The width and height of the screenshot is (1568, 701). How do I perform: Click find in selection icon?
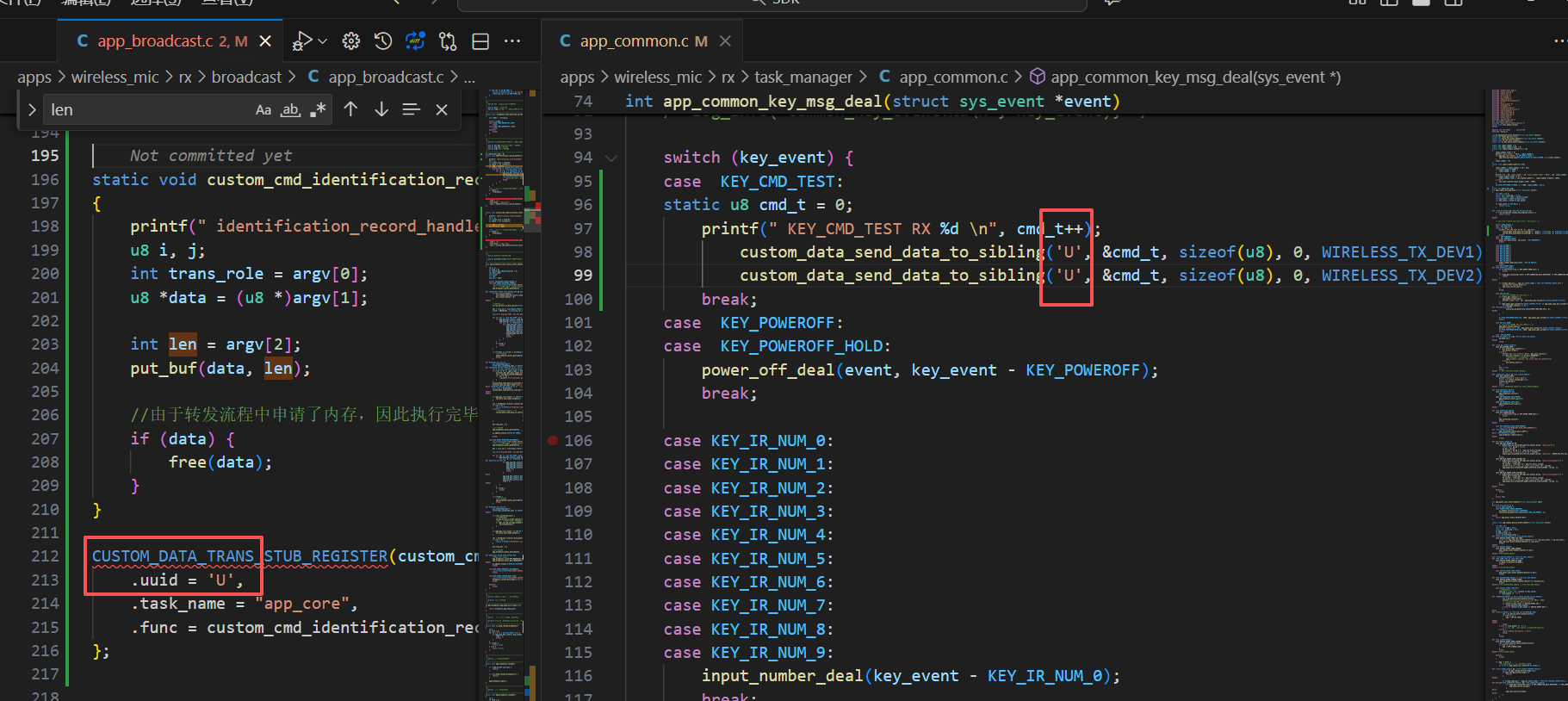(412, 109)
